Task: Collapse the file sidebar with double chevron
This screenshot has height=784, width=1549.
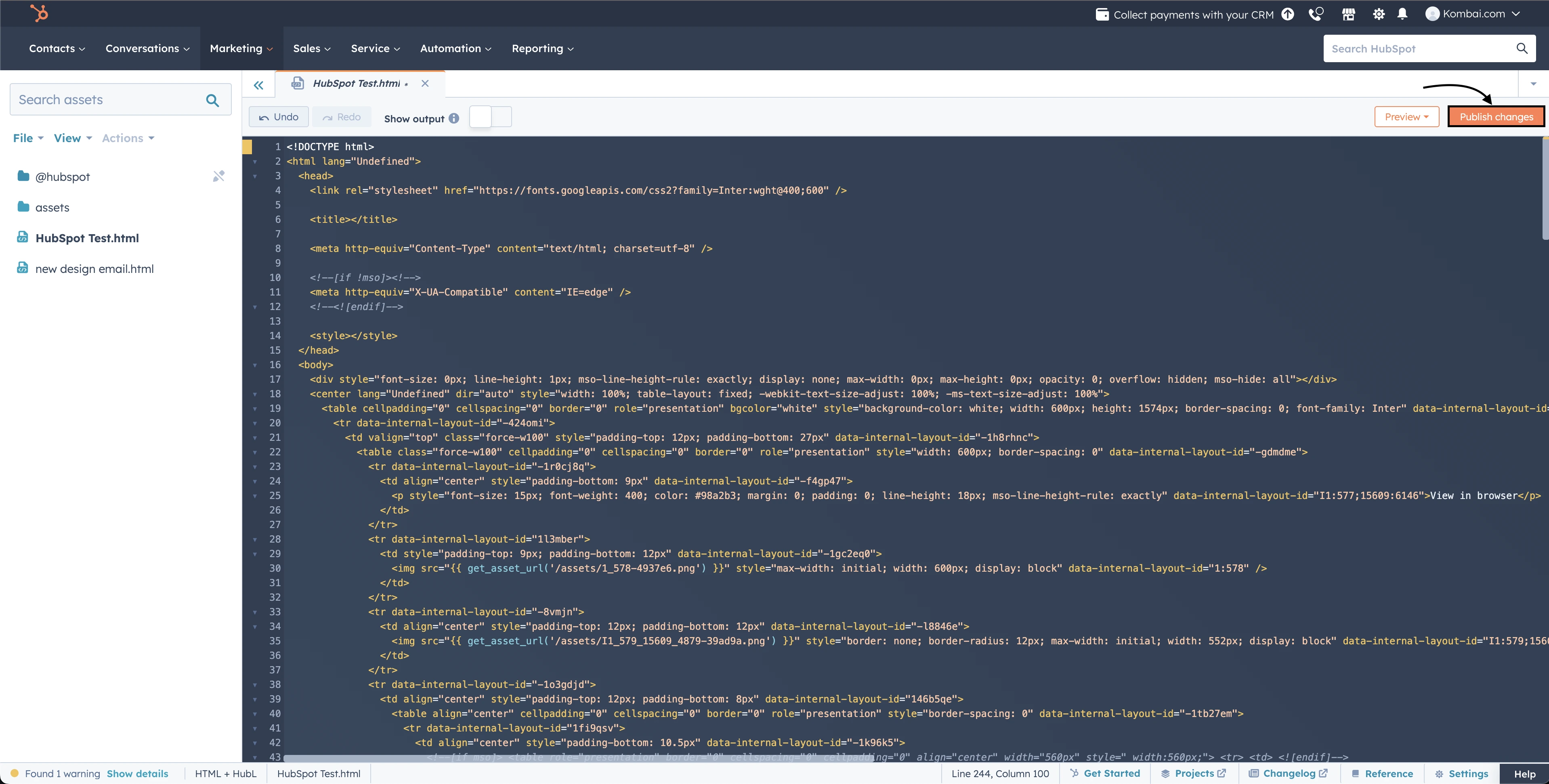Action: click(258, 85)
